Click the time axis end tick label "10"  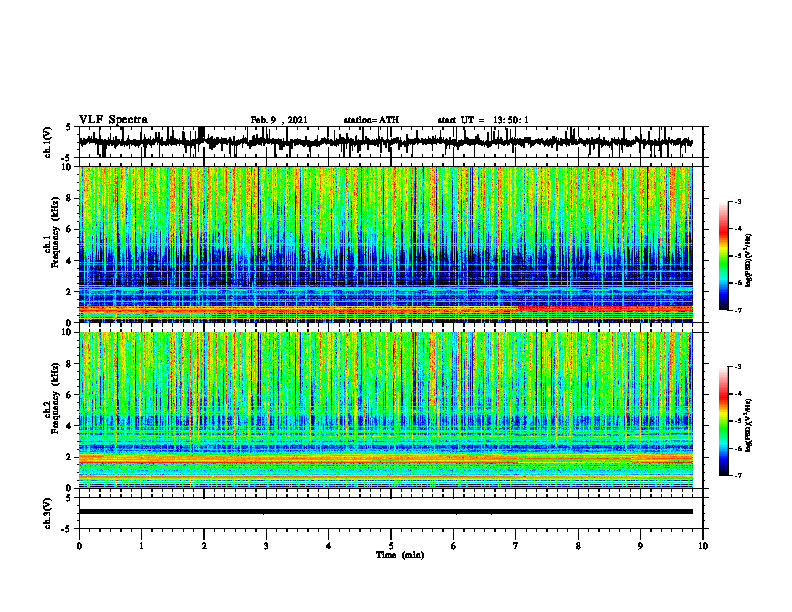tap(703, 546)
